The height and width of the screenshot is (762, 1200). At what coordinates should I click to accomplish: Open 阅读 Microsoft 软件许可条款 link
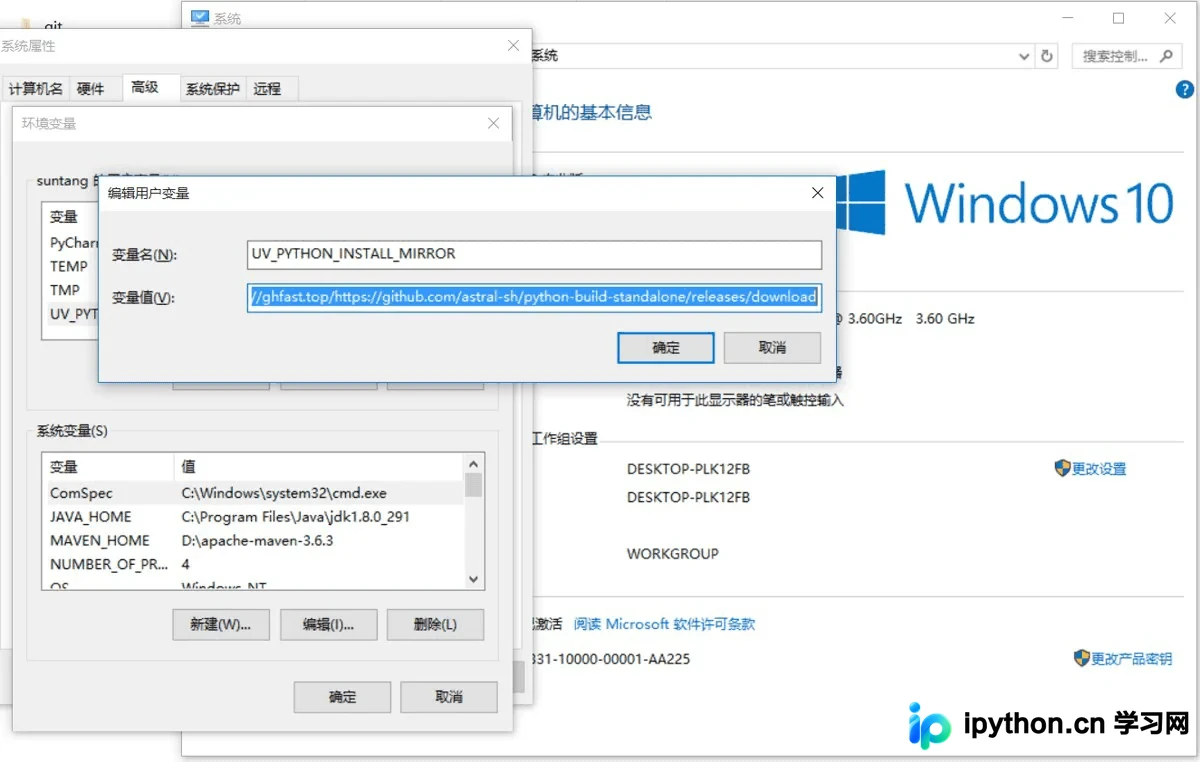coord(664,624)
